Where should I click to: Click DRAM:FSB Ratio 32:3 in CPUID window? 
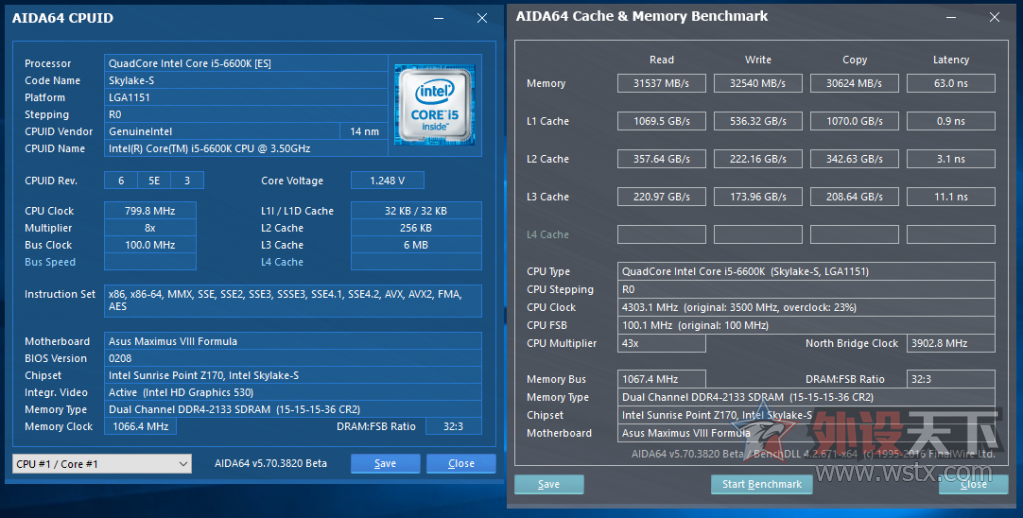pos(453,426)
